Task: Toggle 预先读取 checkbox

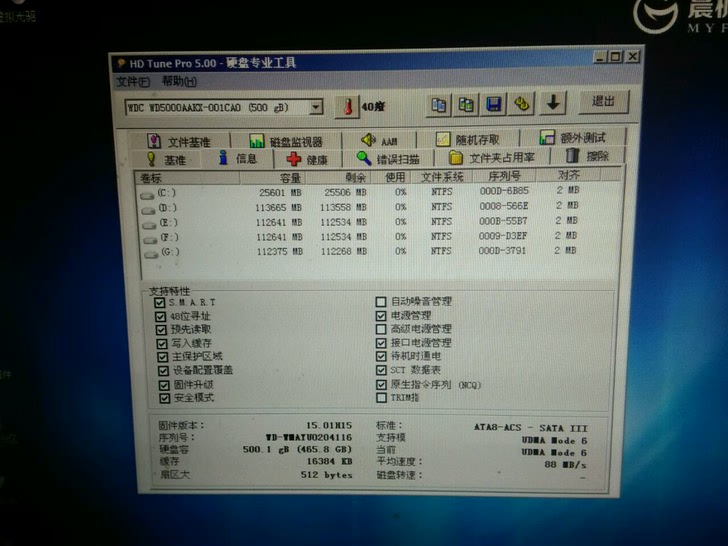Action: (x=161, y=330)
